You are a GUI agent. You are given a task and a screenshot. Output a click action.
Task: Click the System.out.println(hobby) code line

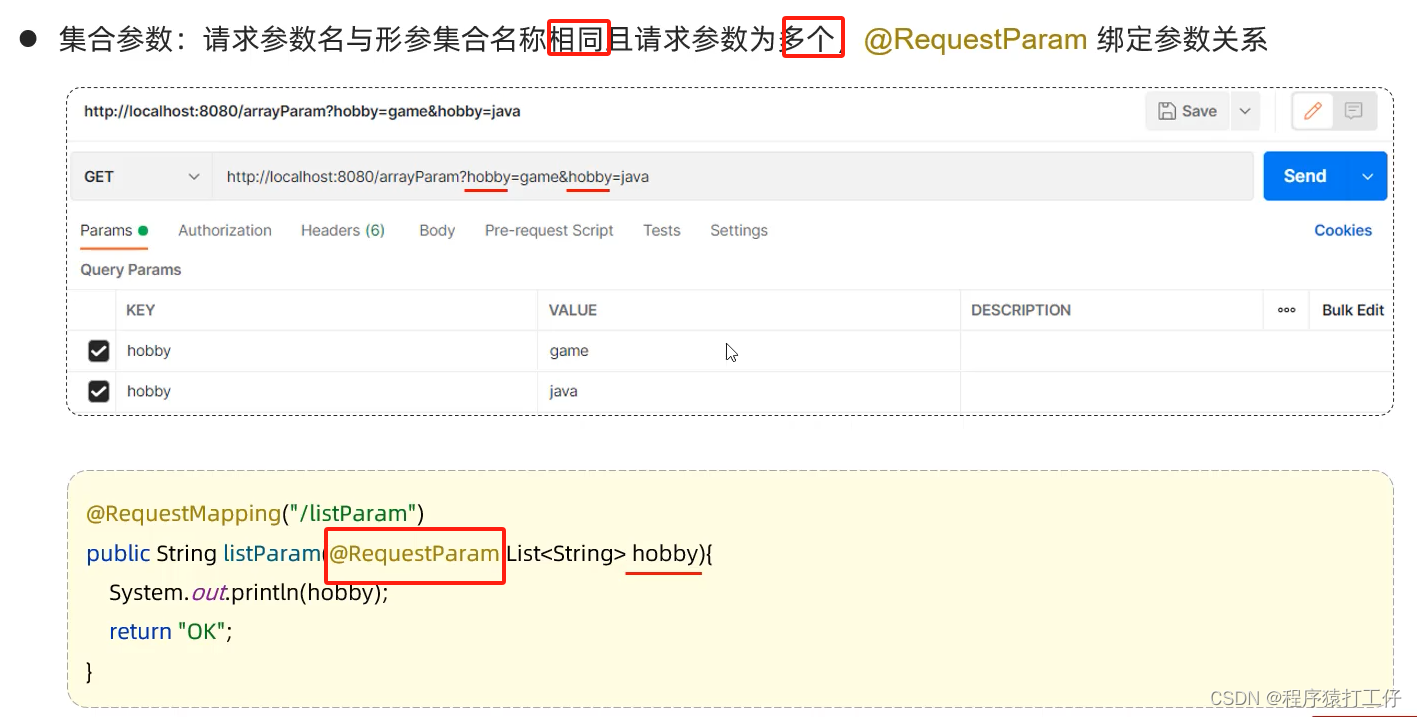click(248, 592)
